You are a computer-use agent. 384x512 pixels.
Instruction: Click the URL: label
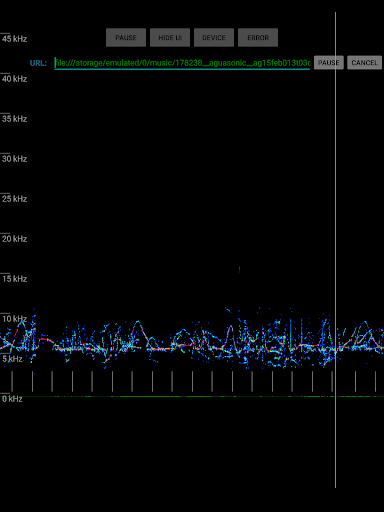point(38,63)
